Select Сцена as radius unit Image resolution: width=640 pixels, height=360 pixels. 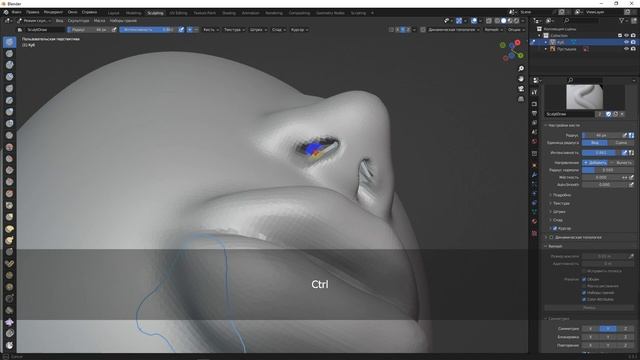621,143
